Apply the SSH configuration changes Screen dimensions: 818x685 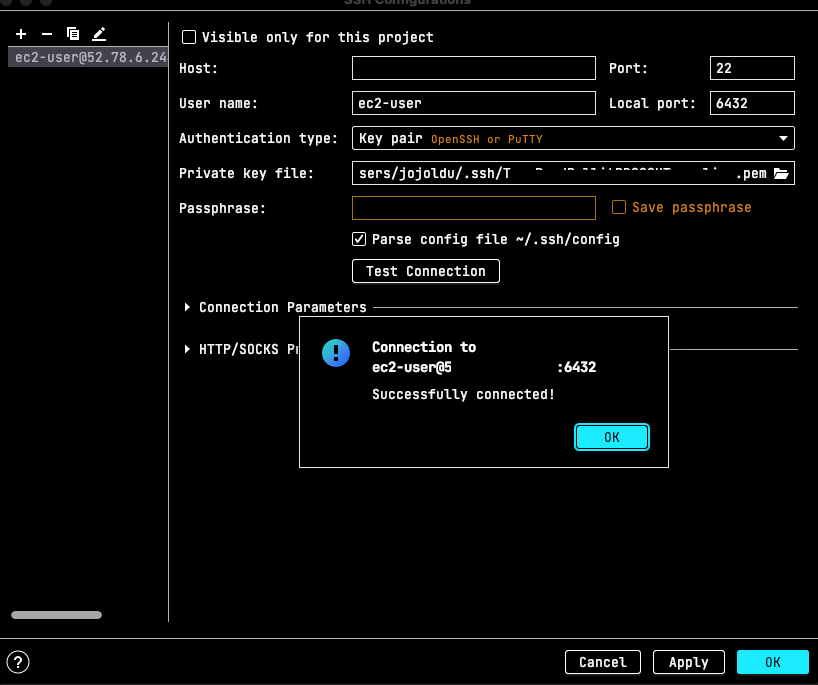pyautogui.click(x=688, y=661)
